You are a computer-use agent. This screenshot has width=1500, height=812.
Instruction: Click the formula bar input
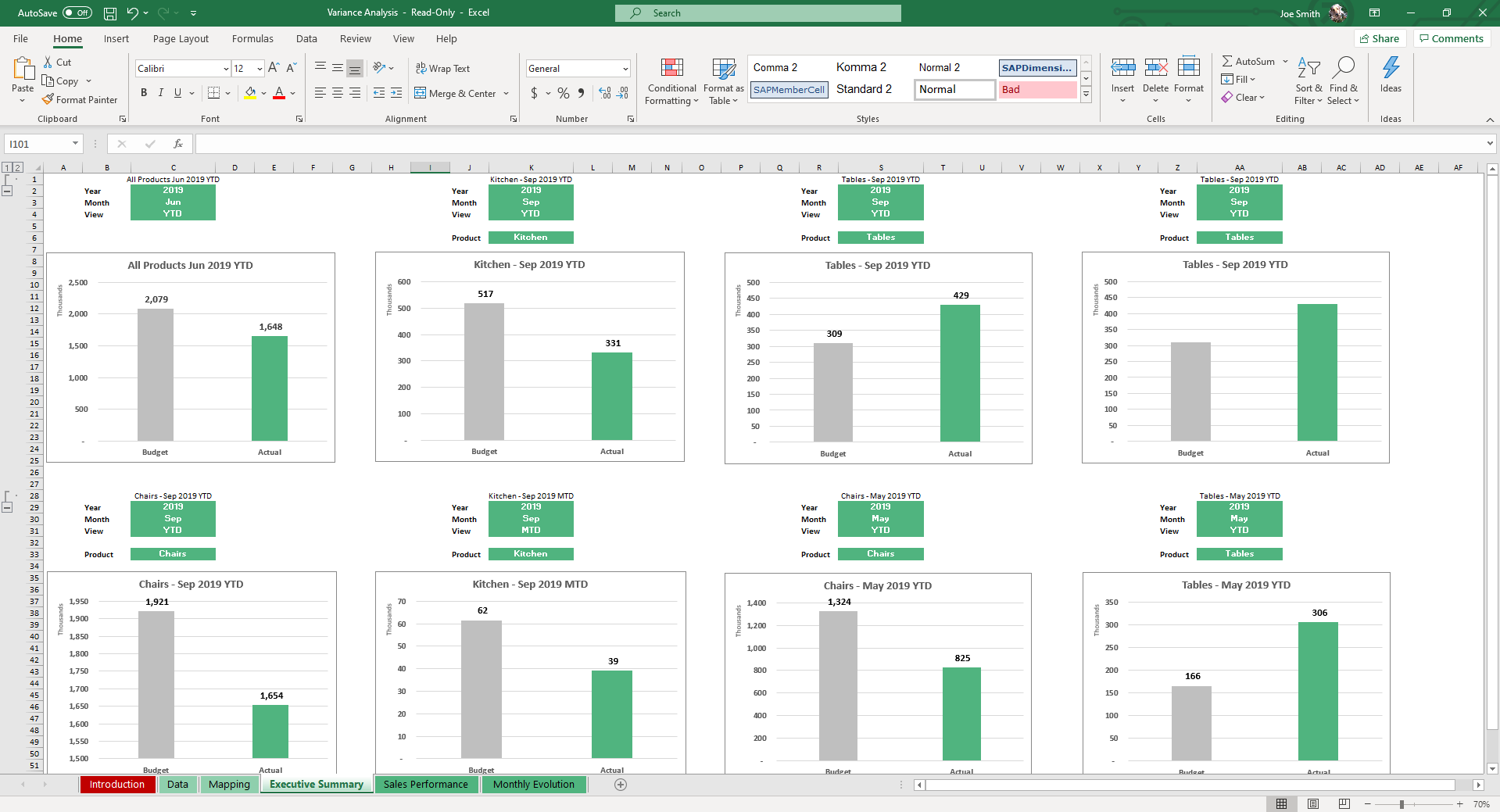click(x=839, y=144)
